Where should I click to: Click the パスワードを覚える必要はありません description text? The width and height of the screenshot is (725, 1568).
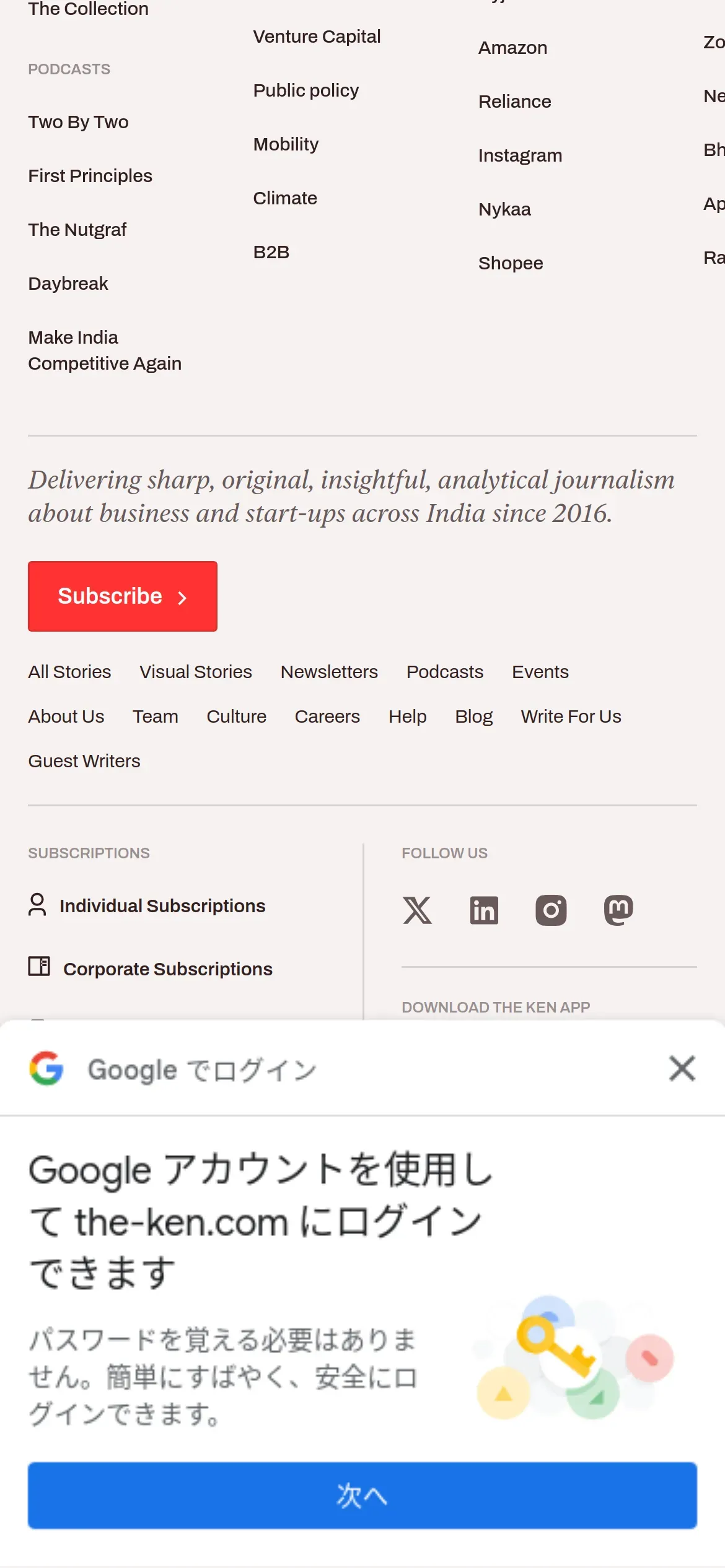[x=223, y=1378]
